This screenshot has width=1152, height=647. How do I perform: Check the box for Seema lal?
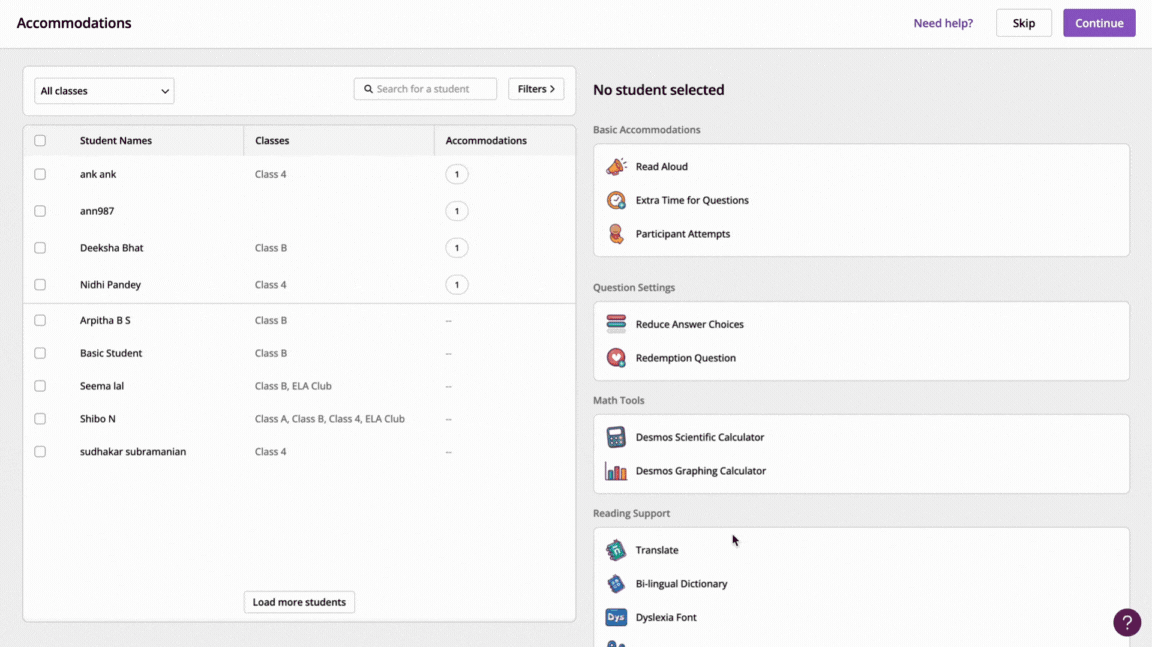[40, 386]
